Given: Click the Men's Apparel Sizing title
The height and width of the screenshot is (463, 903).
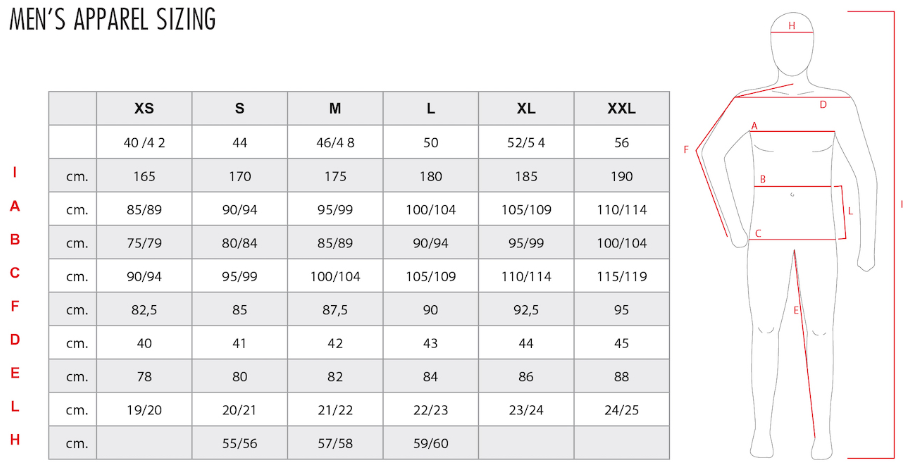Looking at the screenshot, I should 113,19.
